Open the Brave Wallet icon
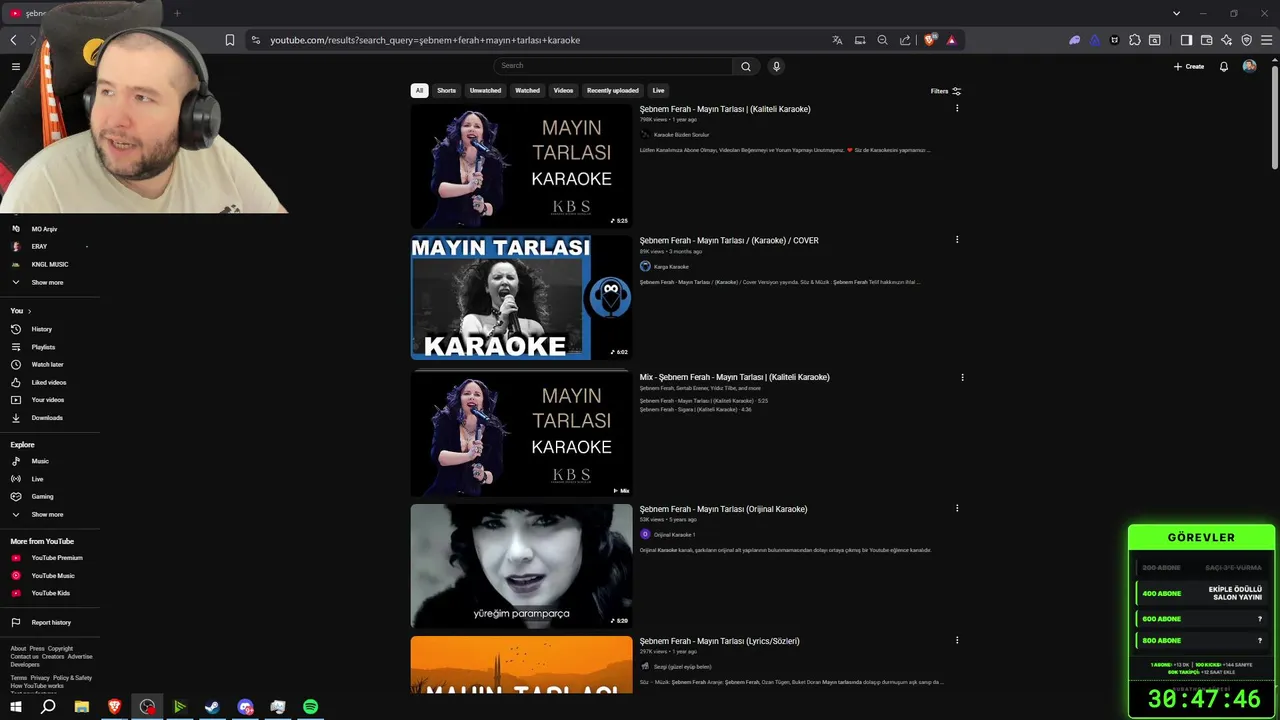The image size is (1280, 720). pyautogui.click(x=1206, y=40)
